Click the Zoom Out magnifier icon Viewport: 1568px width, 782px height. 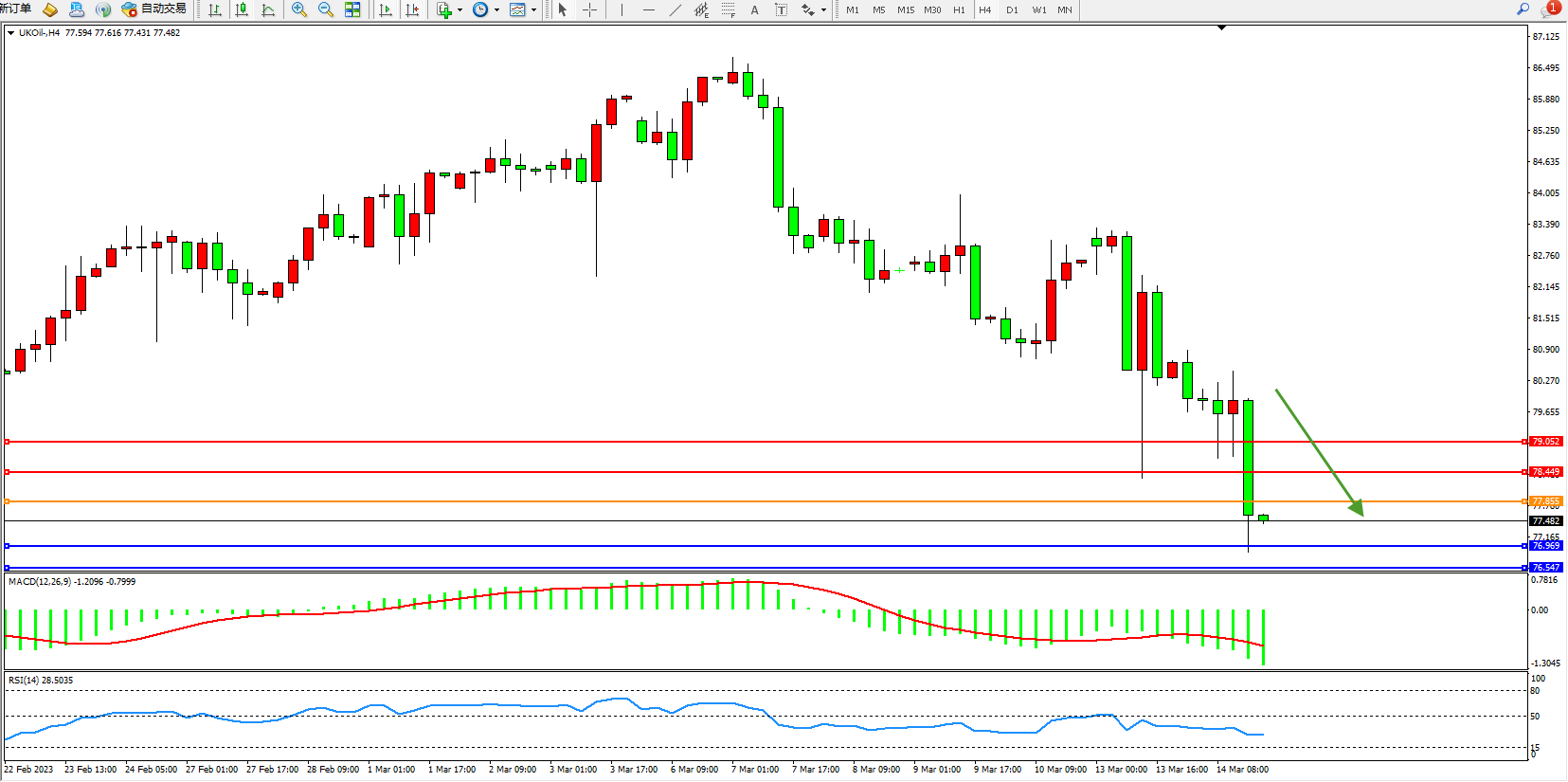326,9
